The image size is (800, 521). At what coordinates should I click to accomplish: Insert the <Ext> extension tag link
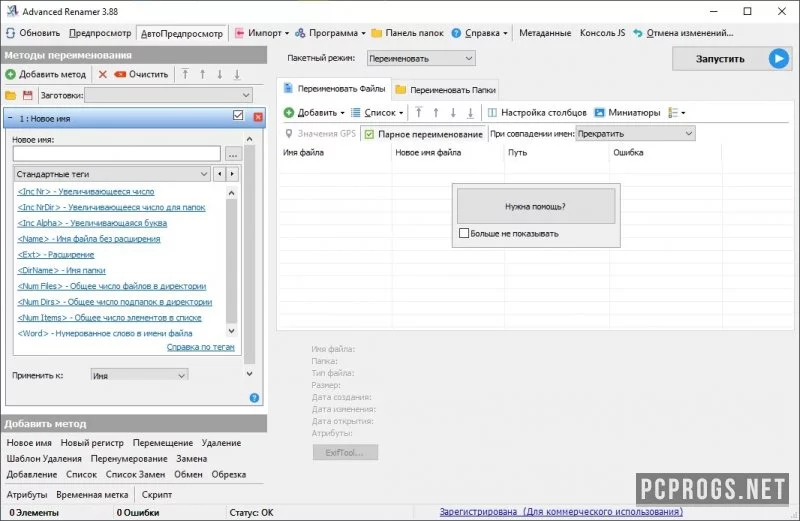click(56, 255)
